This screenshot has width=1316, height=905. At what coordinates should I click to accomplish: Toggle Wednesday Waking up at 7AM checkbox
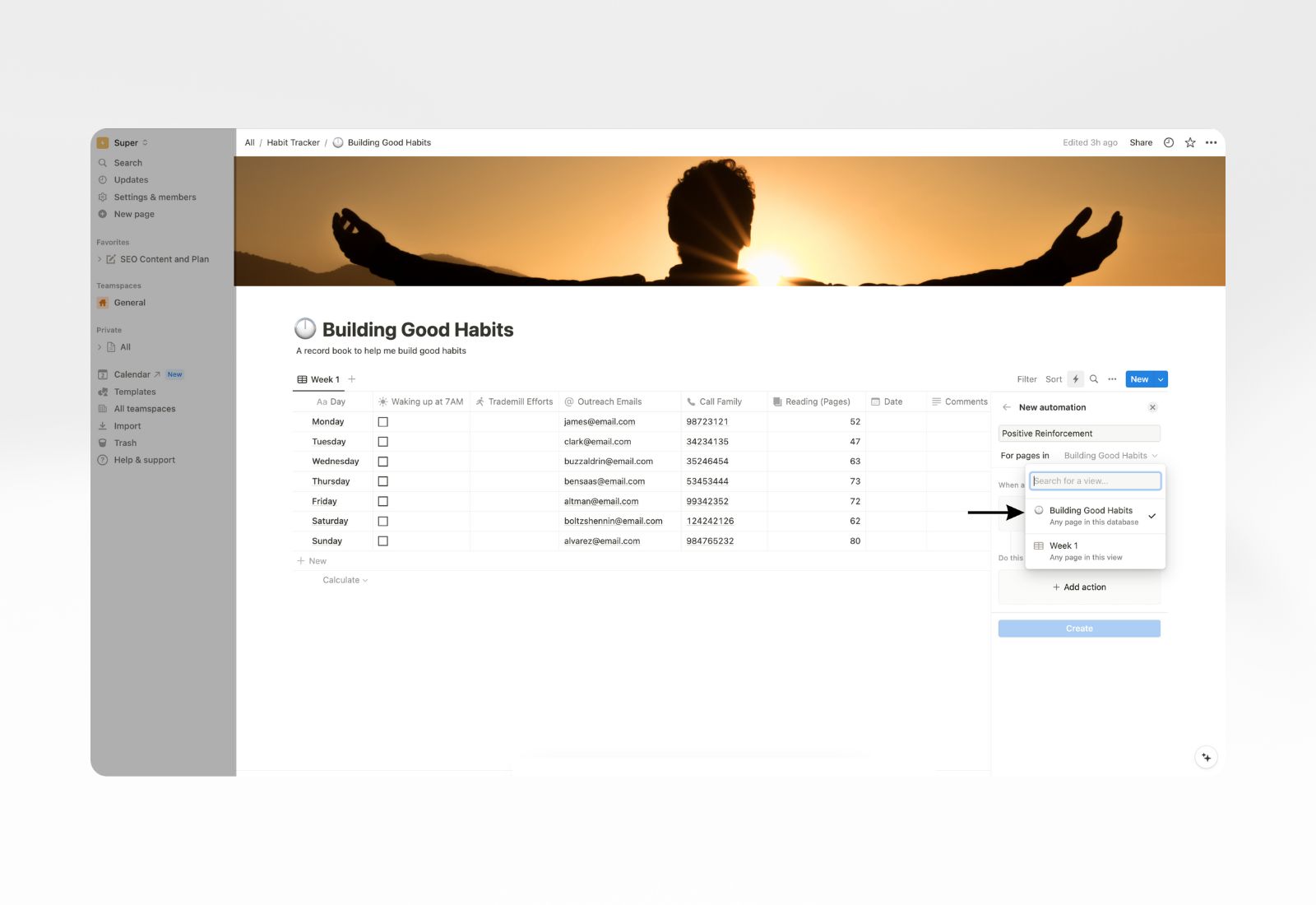point(382,462)
